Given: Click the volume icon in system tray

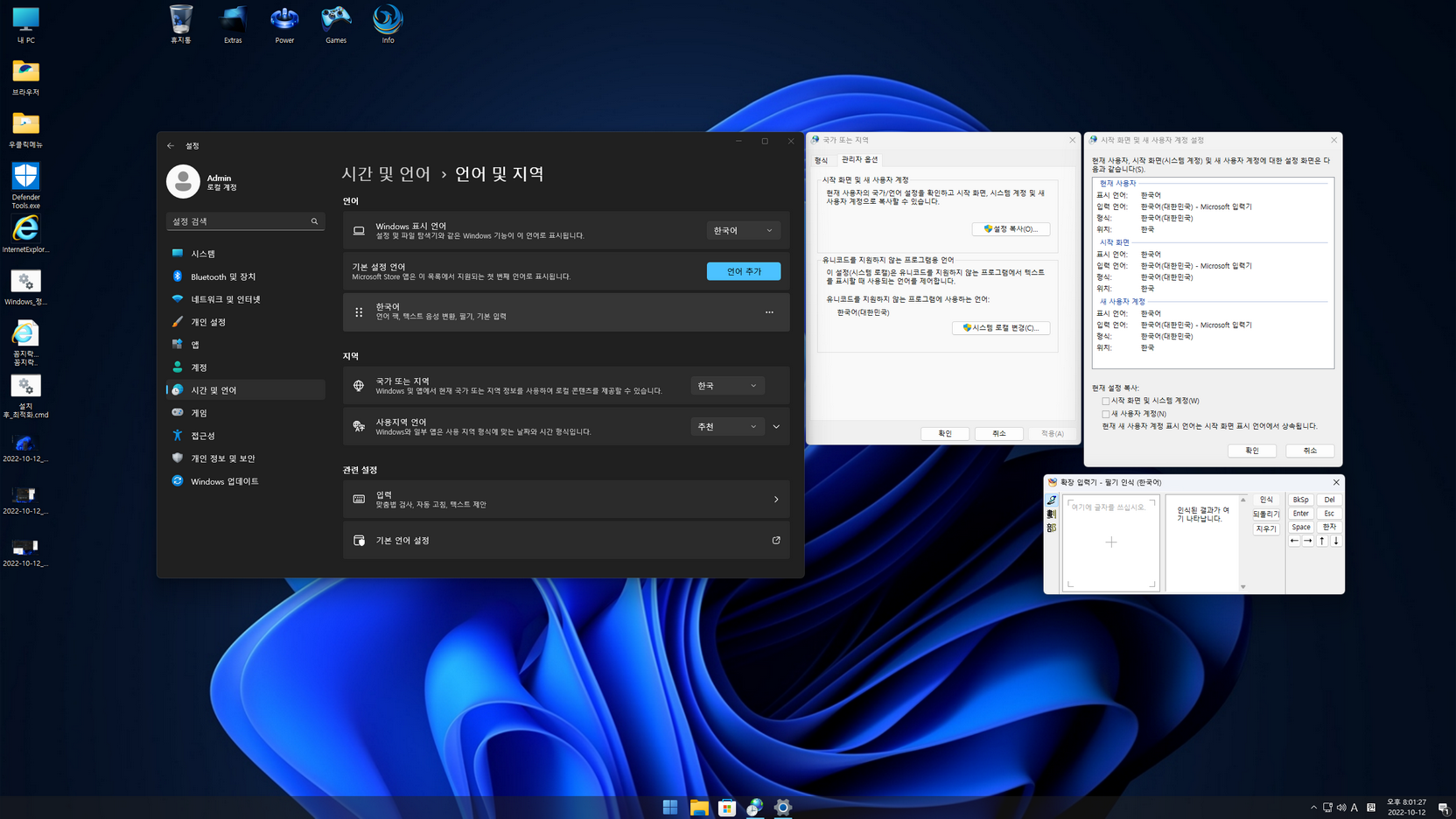Looking at the screenshot, I should (x=1341, y=808).
